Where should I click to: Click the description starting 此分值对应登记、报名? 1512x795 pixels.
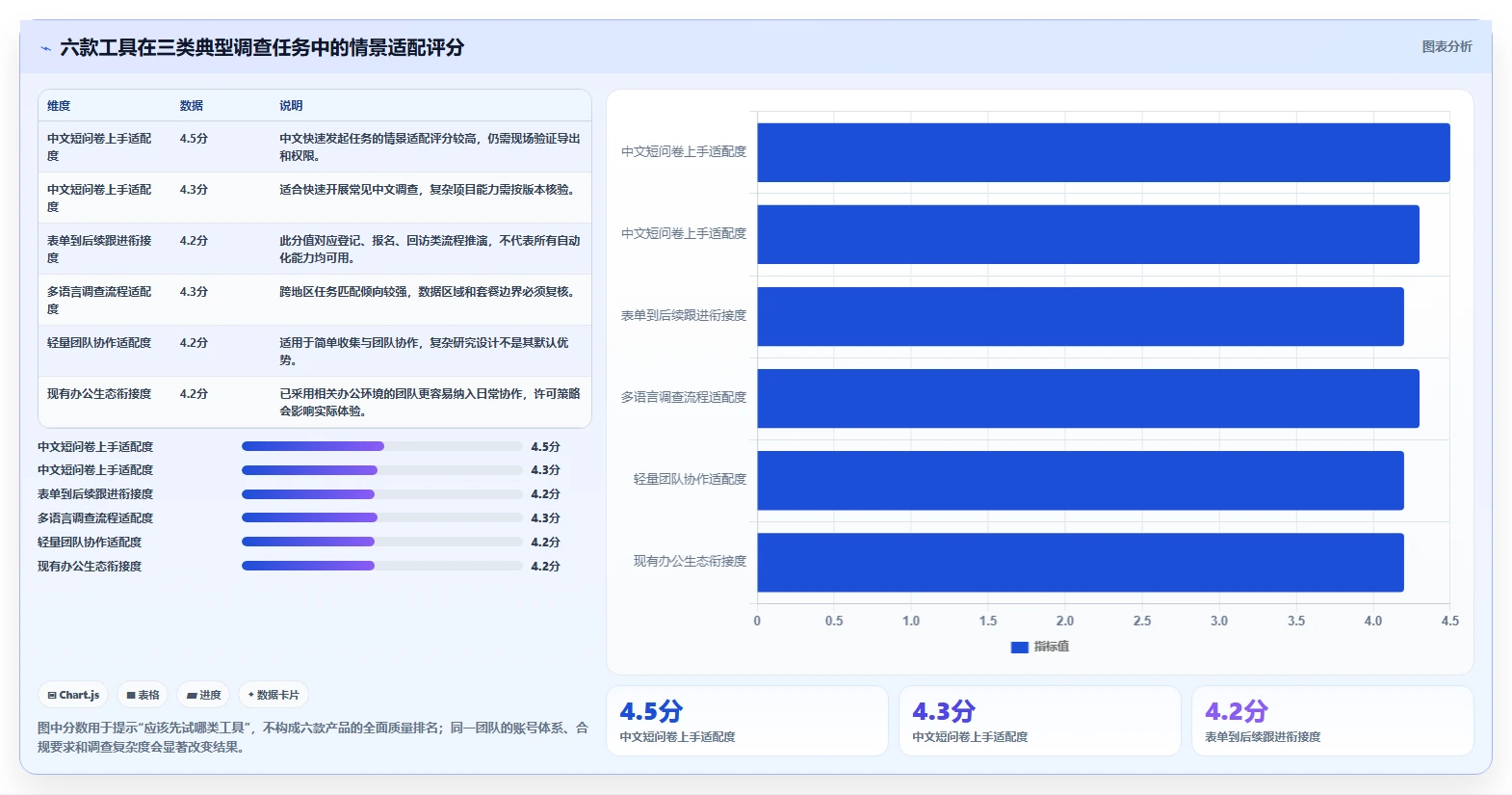(x=430, y=250)
